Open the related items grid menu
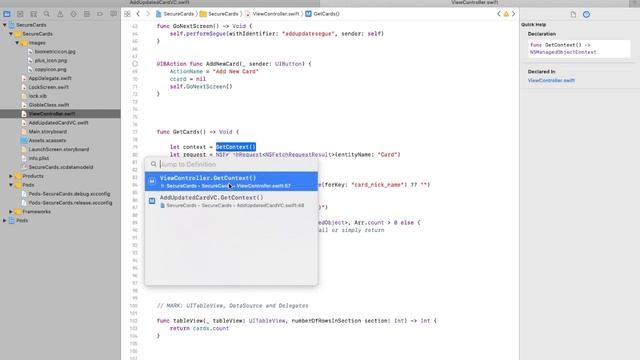Viewport: 640px width, 360px height. point(127,14)
